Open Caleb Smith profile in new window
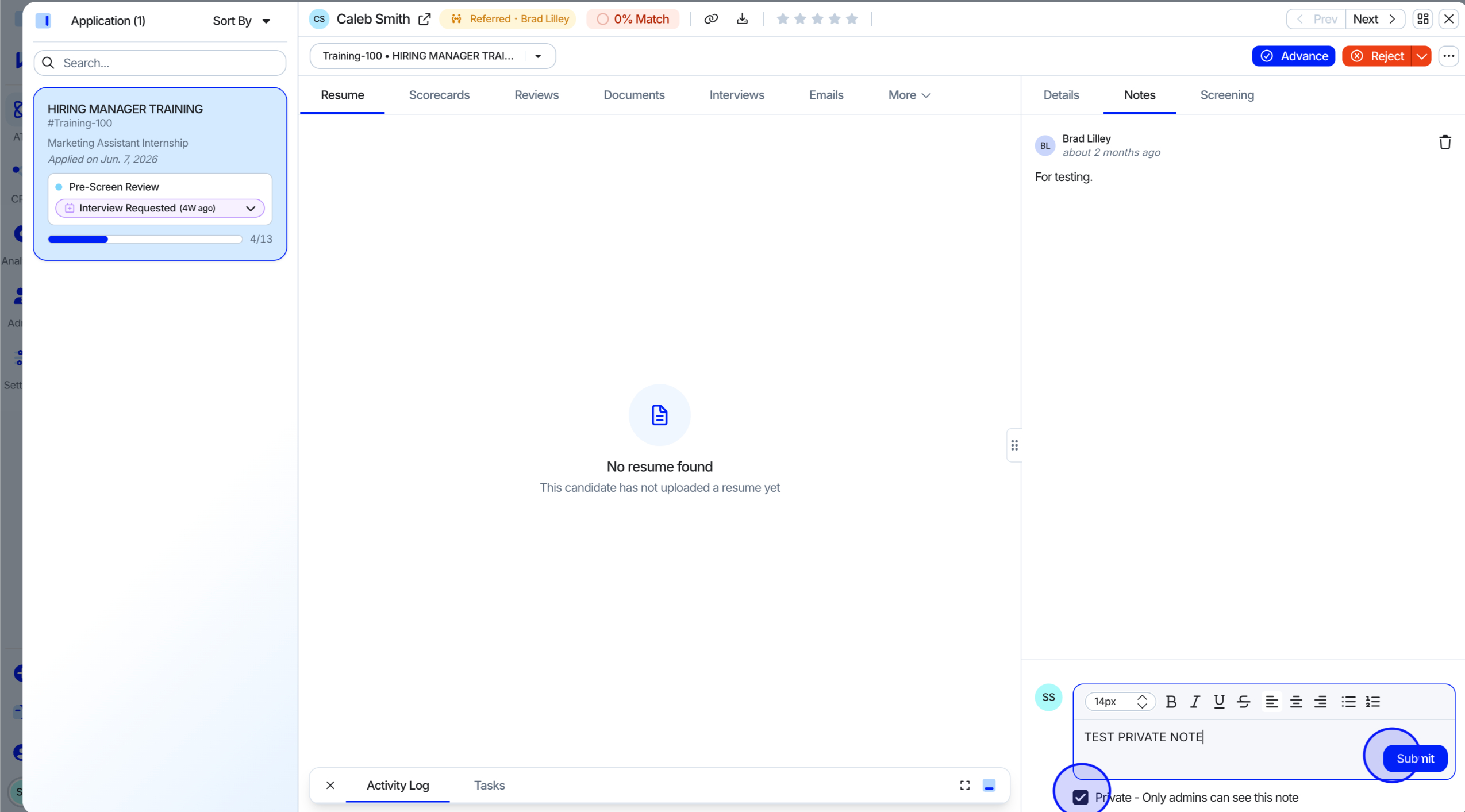The height and width of the screenshot is (812, 1465). click(x=424, y=19)
